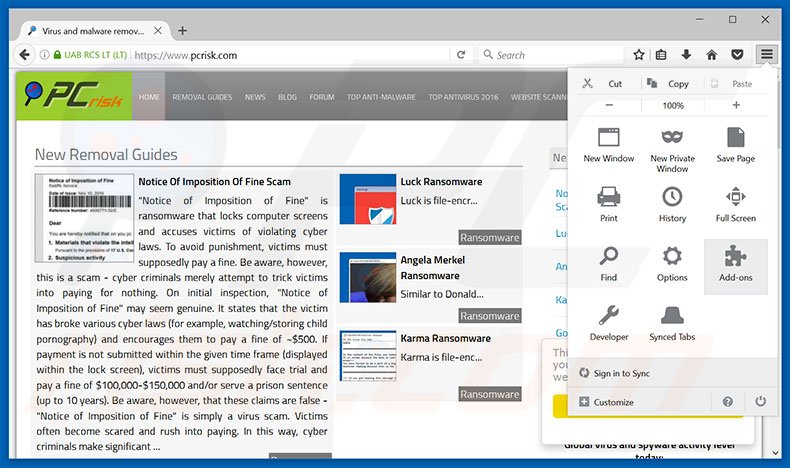Go to the Home page icon

pyautogui.click(x=711, y=54)
